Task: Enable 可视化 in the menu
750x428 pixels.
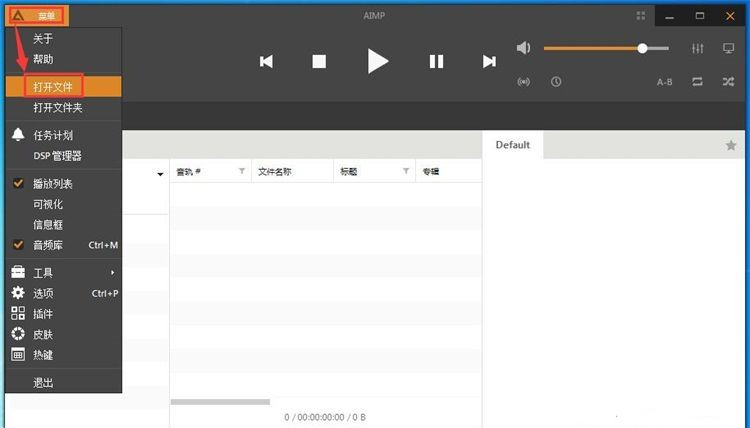Action: [x=64, y=204]
